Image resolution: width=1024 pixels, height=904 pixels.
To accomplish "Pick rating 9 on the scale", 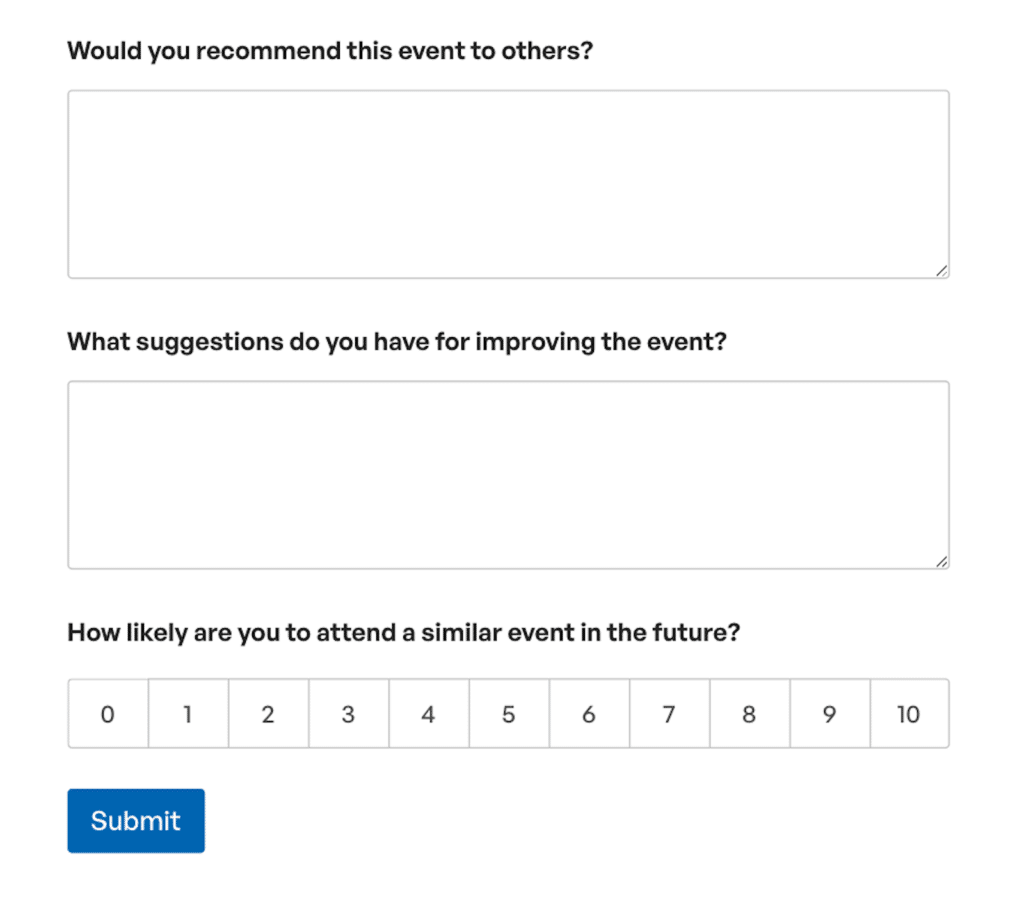I will [x=829, y=714].
